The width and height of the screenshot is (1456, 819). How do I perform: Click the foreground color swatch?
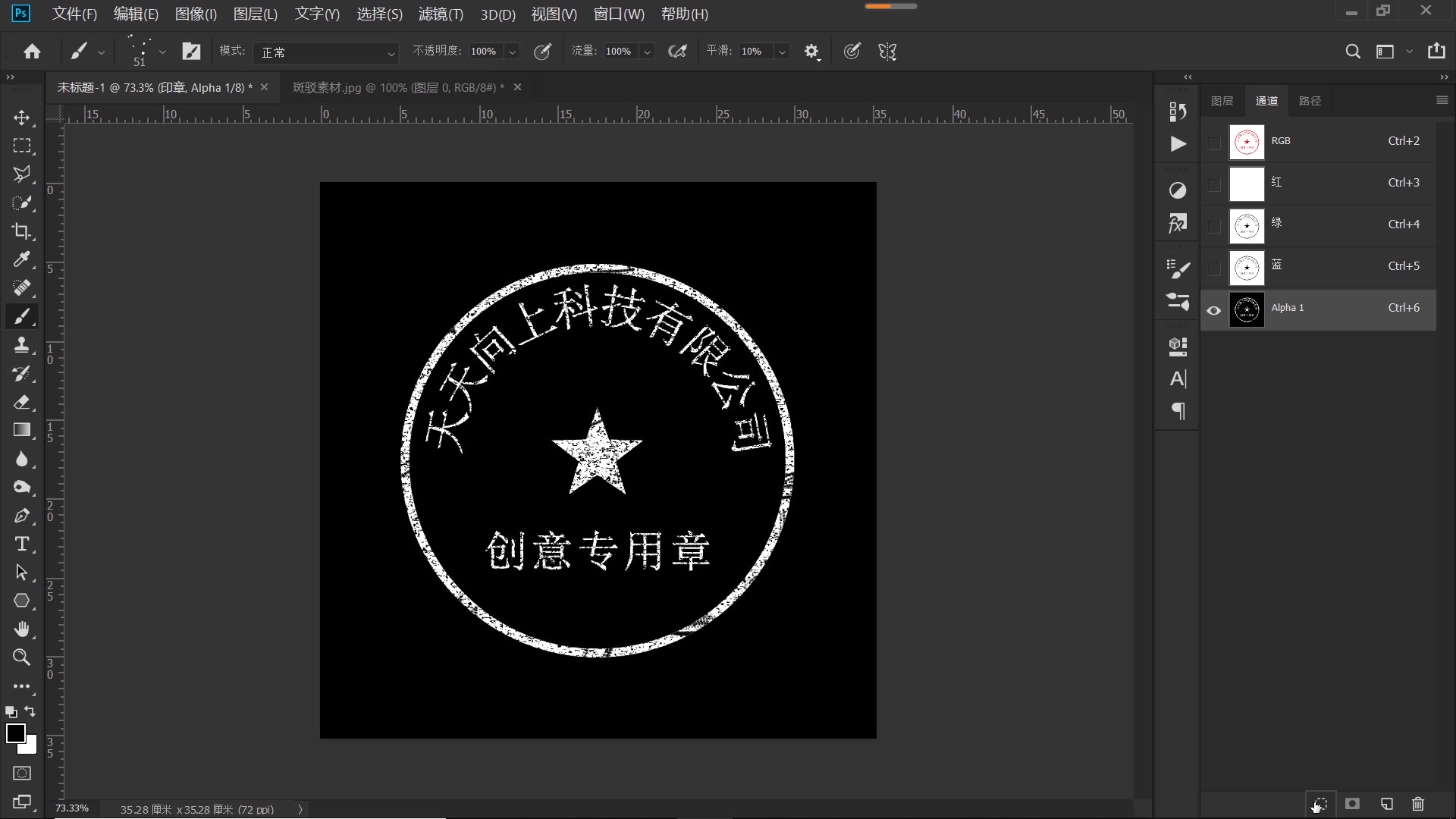point(16,733)
